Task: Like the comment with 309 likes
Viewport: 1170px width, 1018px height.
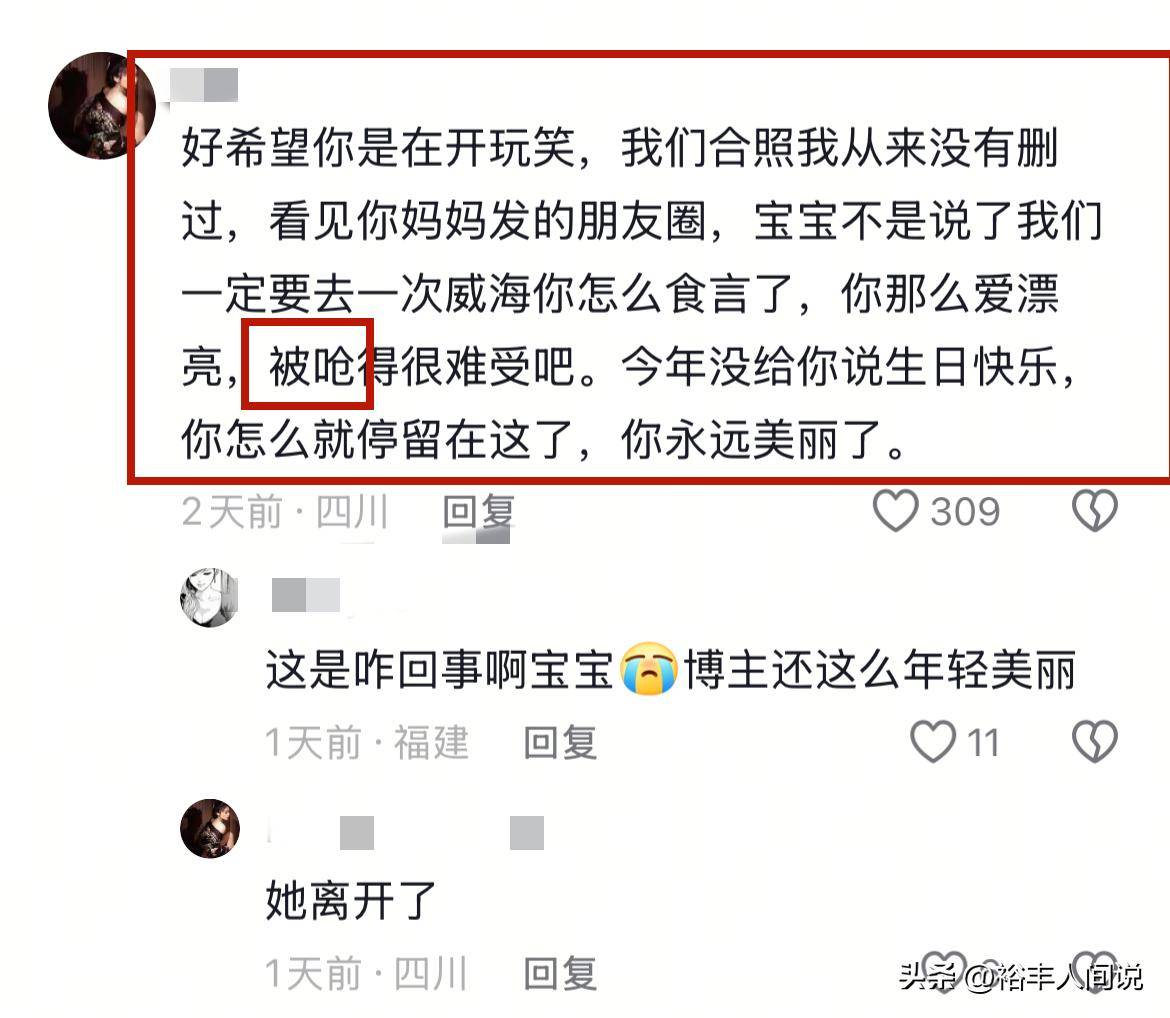Action: point(895,511)
